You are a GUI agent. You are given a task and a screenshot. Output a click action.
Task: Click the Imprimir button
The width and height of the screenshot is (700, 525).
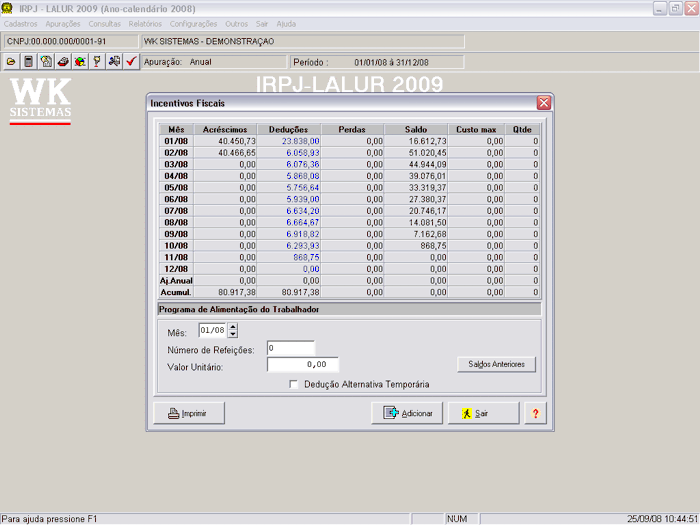point(189,413)
